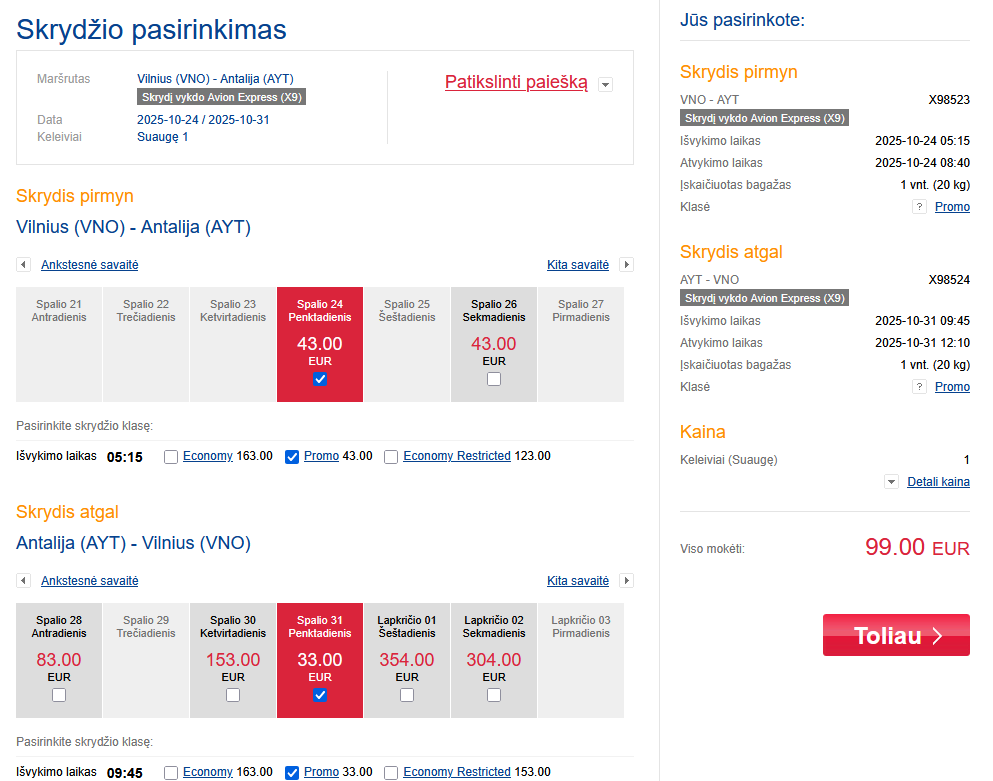Viewport: 993px width, 781px height.
Task: Select Lapkričio 02 Sekmadienis 304.00 date cell
Action: 494,660
